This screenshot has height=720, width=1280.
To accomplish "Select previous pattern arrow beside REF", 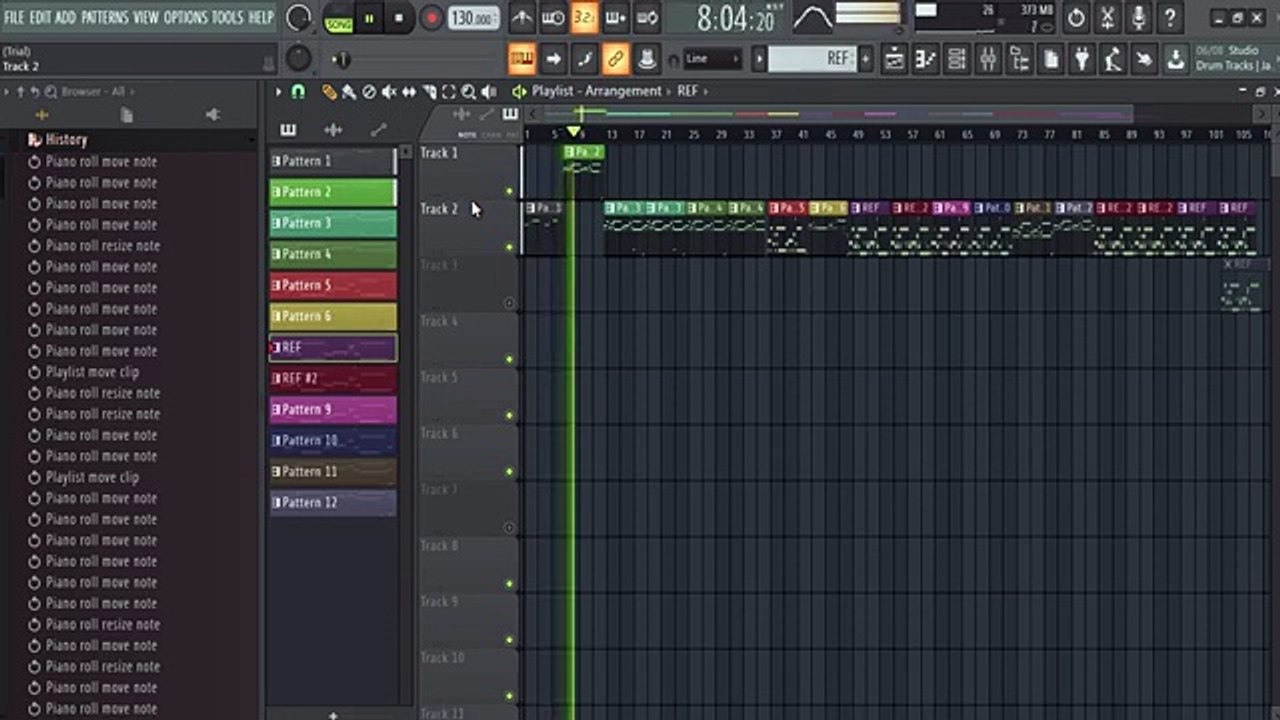I will point(759,59).
